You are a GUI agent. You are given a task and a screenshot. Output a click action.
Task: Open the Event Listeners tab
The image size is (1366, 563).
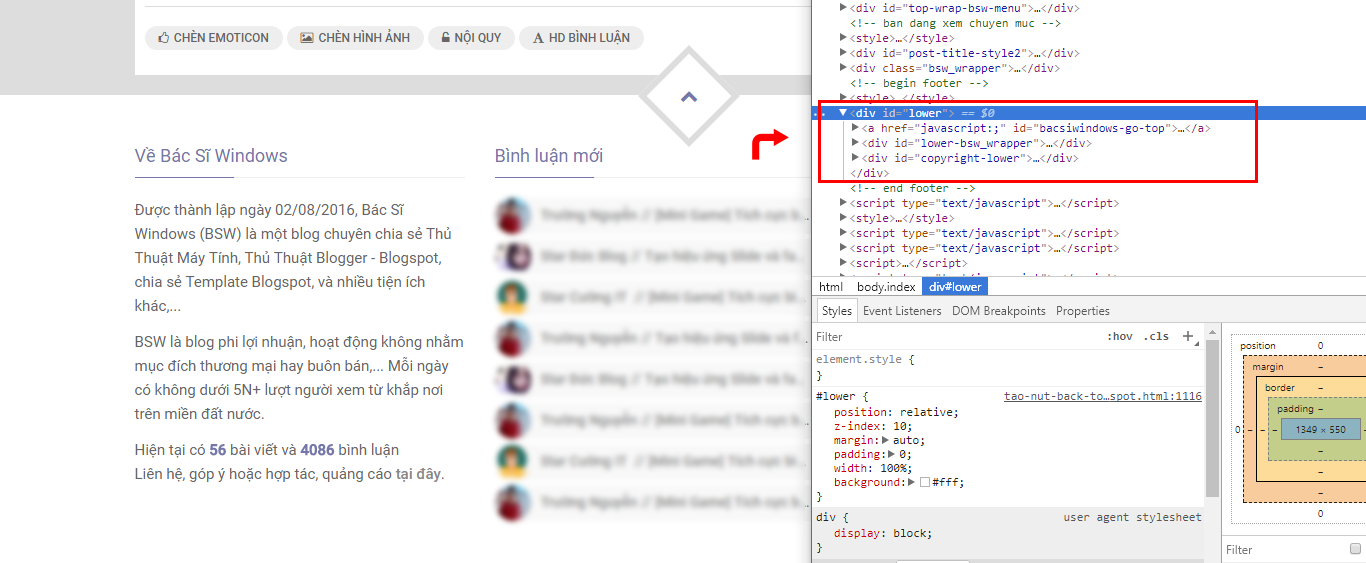(x=902, y=311)
